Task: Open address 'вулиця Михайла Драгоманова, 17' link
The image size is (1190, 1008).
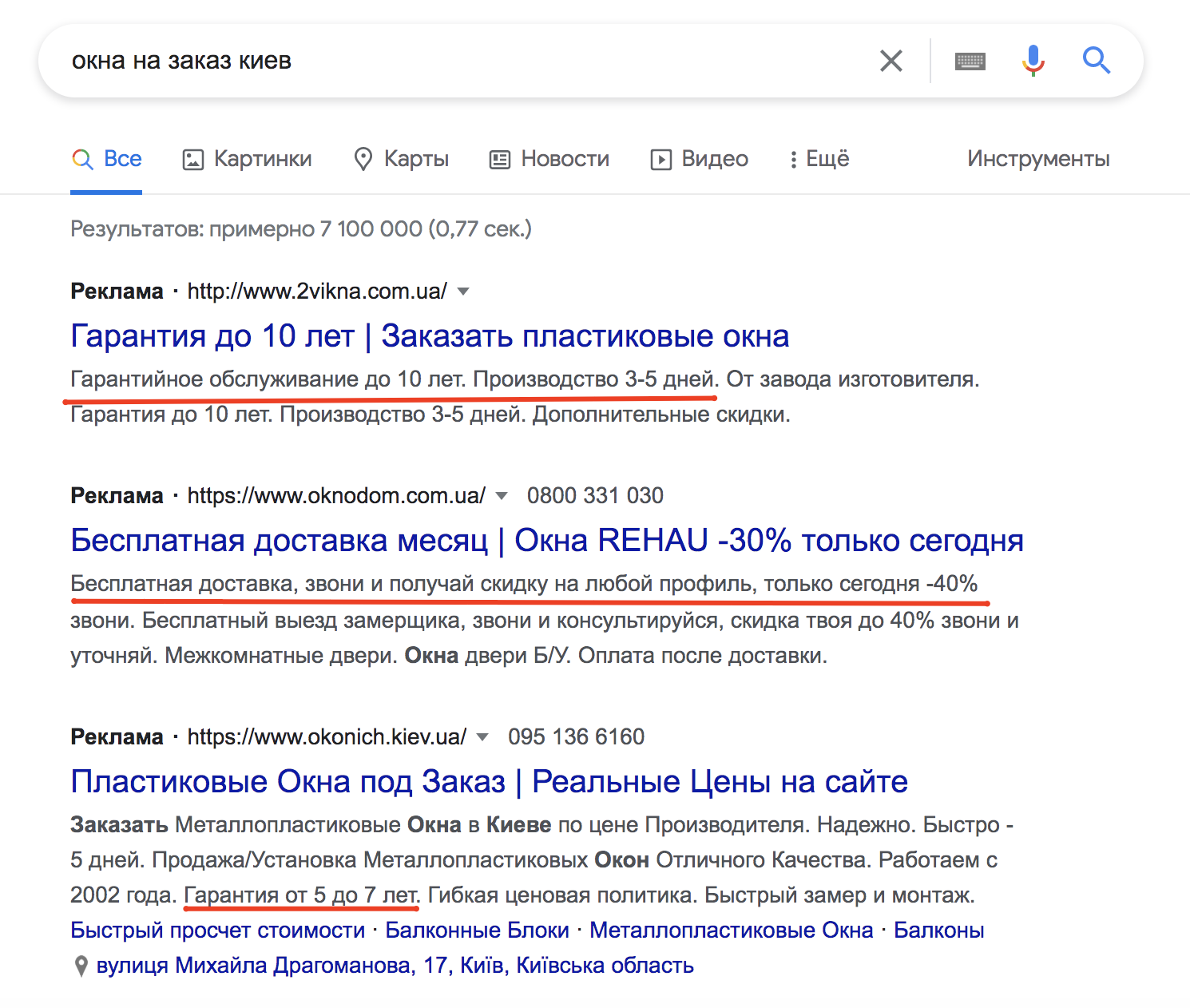Action: click(395, 966)
